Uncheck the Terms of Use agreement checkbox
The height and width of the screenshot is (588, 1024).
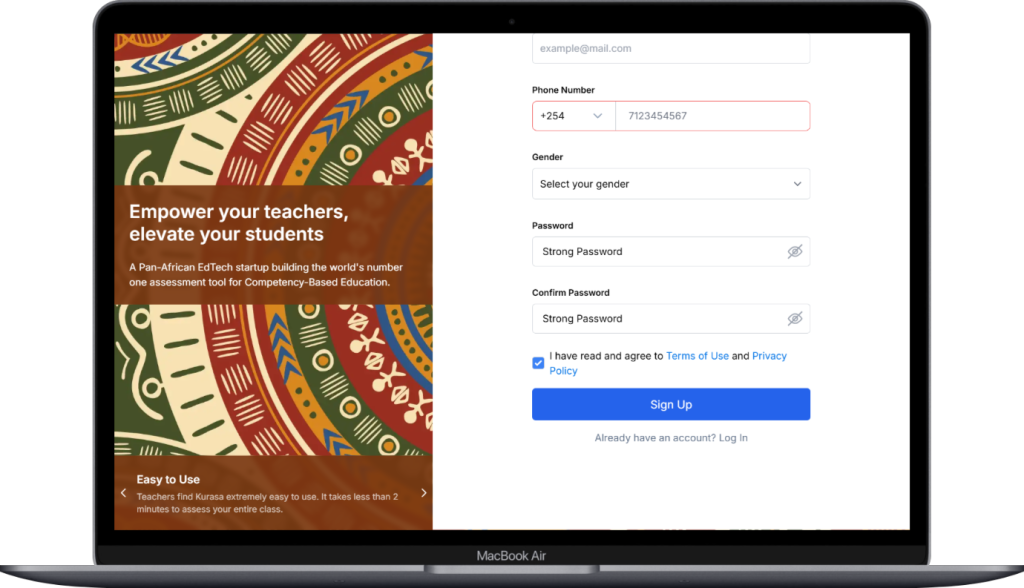(x=538, y=363)
